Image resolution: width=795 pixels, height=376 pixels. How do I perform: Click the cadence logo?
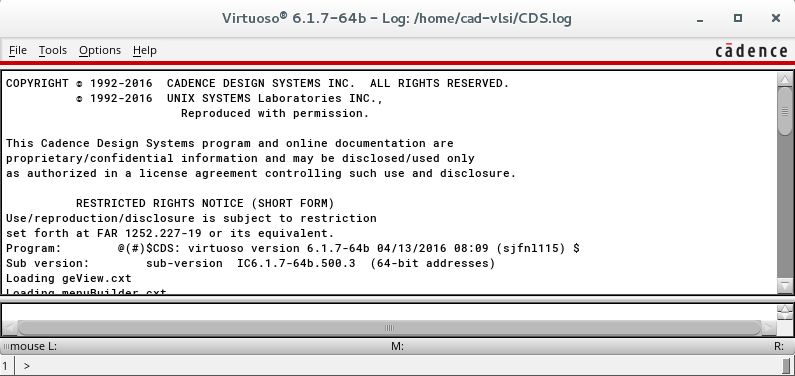coord(751,51)
